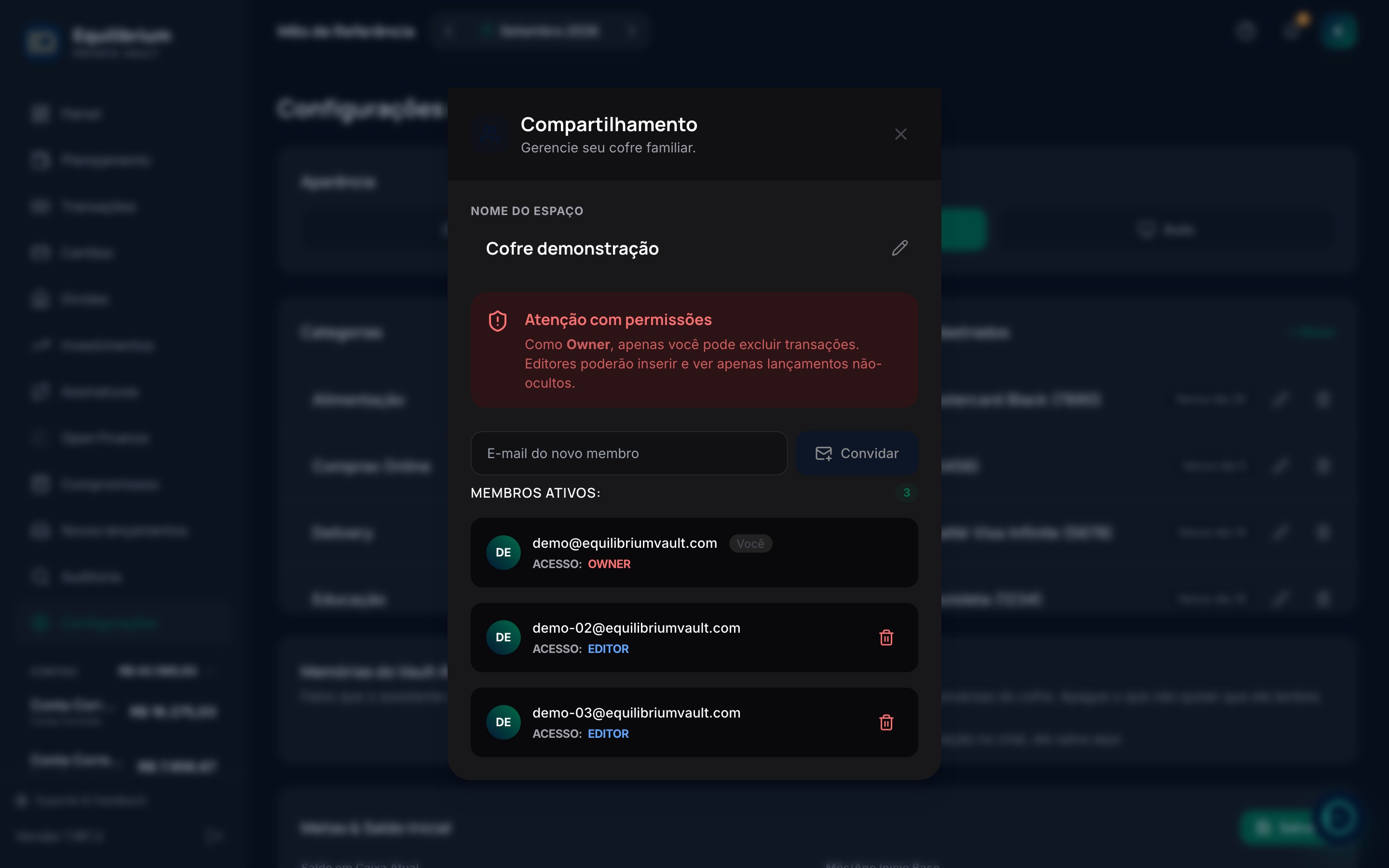Click the "Atenção com permissões" heading

pos(618,320)
